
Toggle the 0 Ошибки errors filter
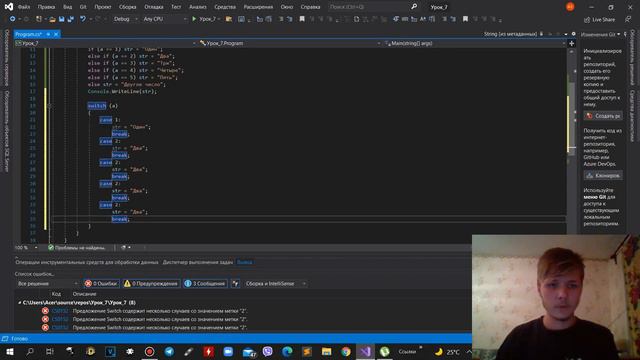(101, 283)
